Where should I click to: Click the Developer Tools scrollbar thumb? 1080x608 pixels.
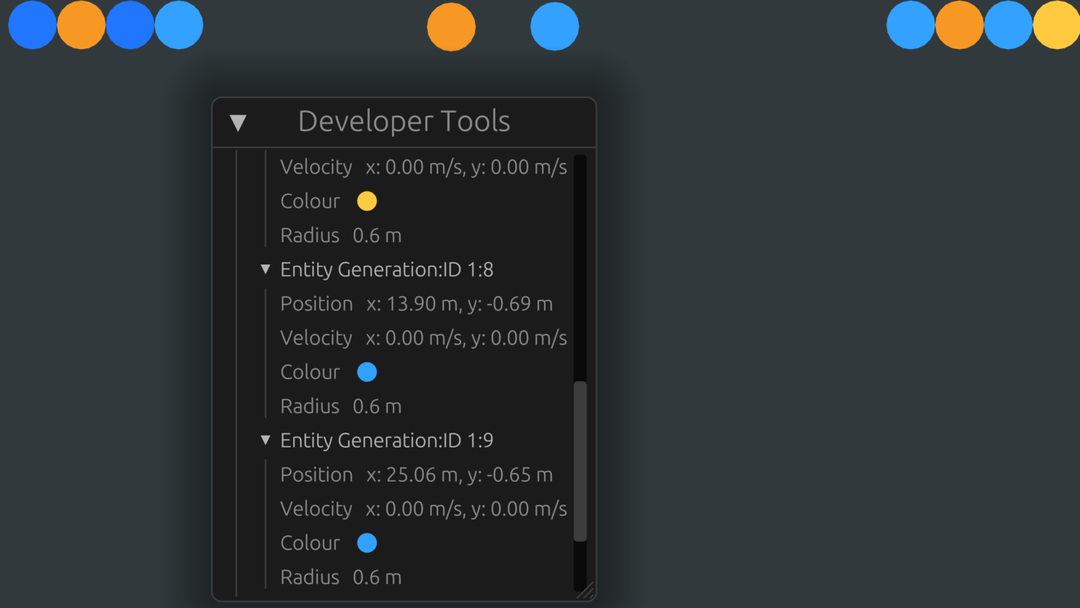tap(580, 461)
